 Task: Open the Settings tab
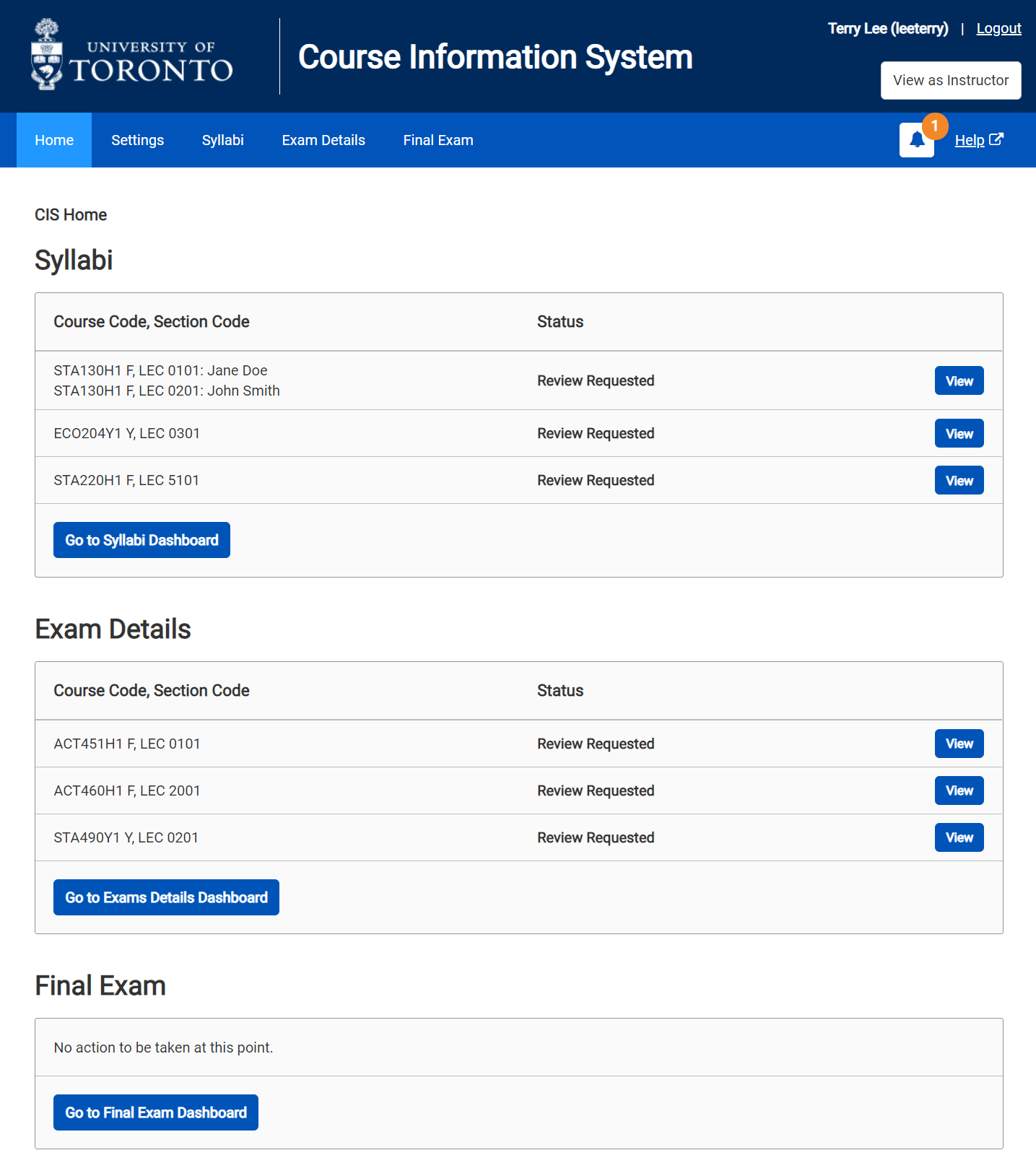[x=138, y=140]
